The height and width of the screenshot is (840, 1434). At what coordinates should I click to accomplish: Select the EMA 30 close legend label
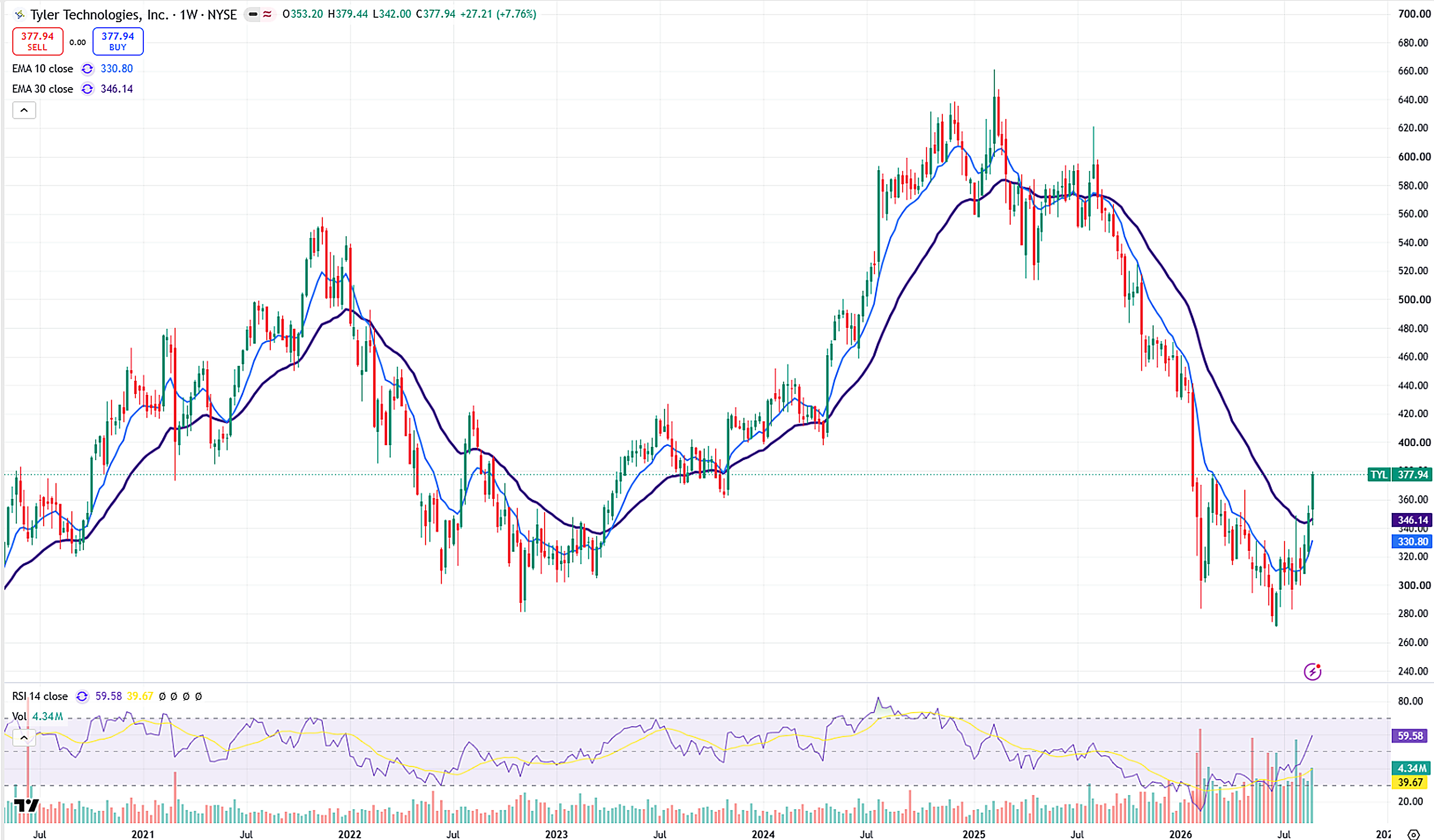(43, 89)
